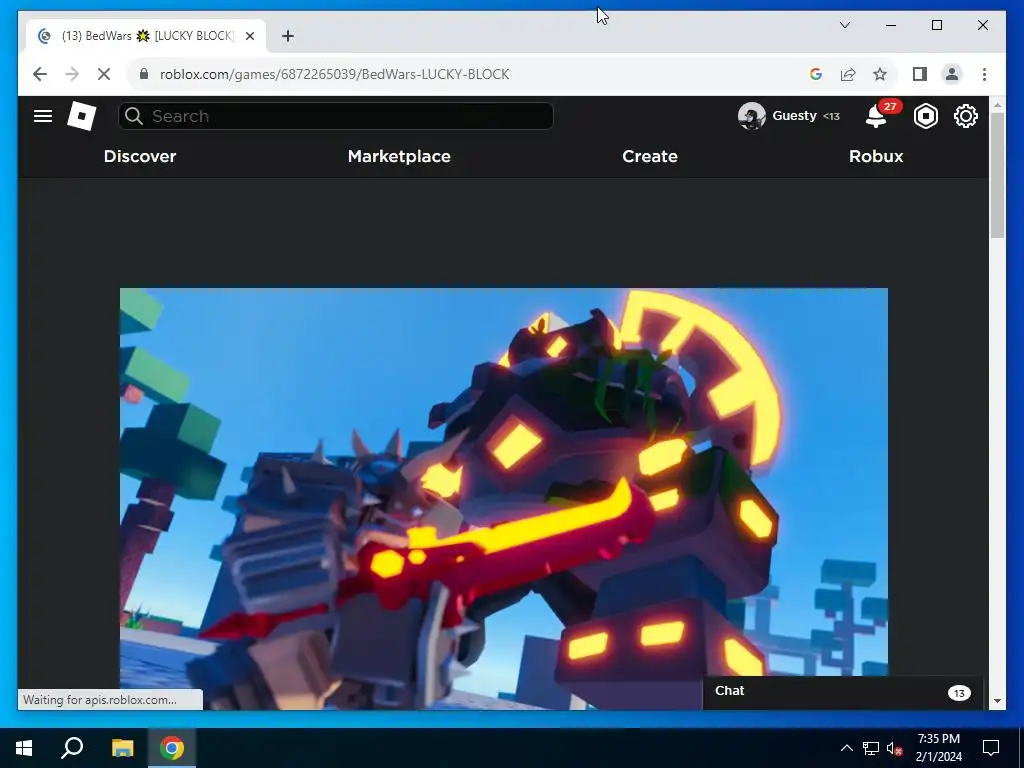Open the network status tray icon

pos(871,748)
